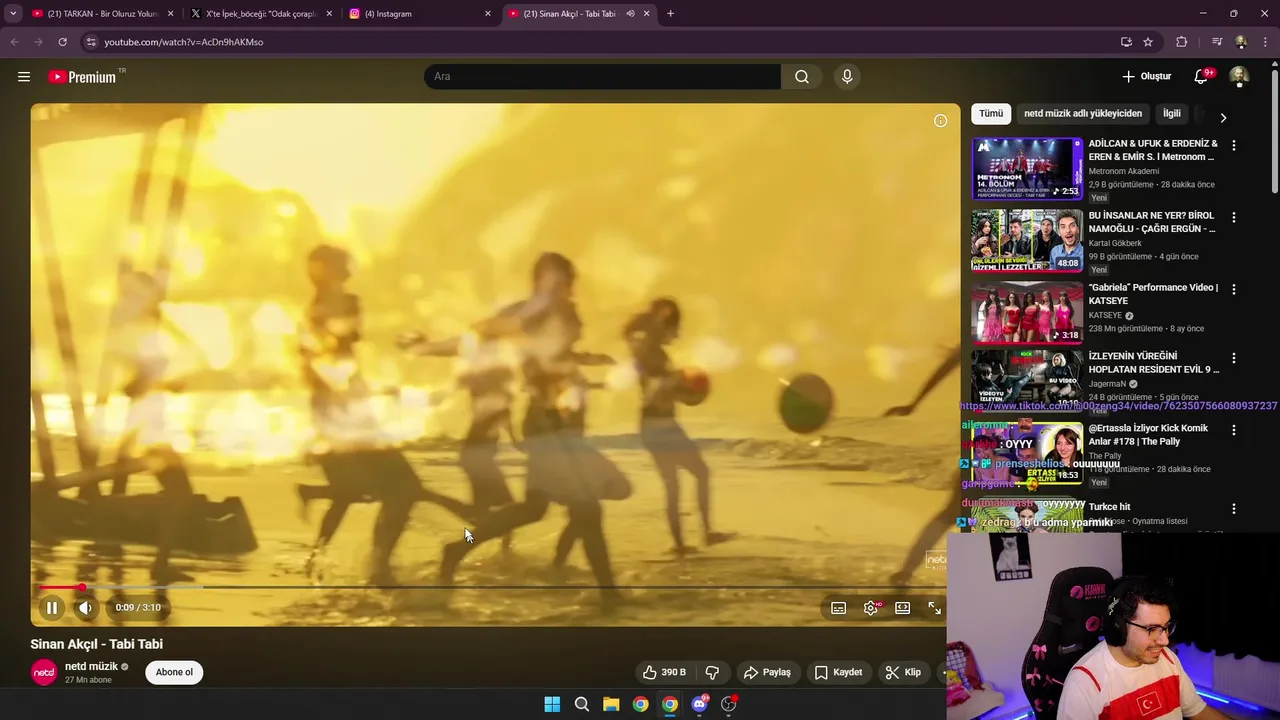The width and height of the screenshot is (1280, 720).
Task: Open YouTube notifications bell
Action: (1201, 77)
